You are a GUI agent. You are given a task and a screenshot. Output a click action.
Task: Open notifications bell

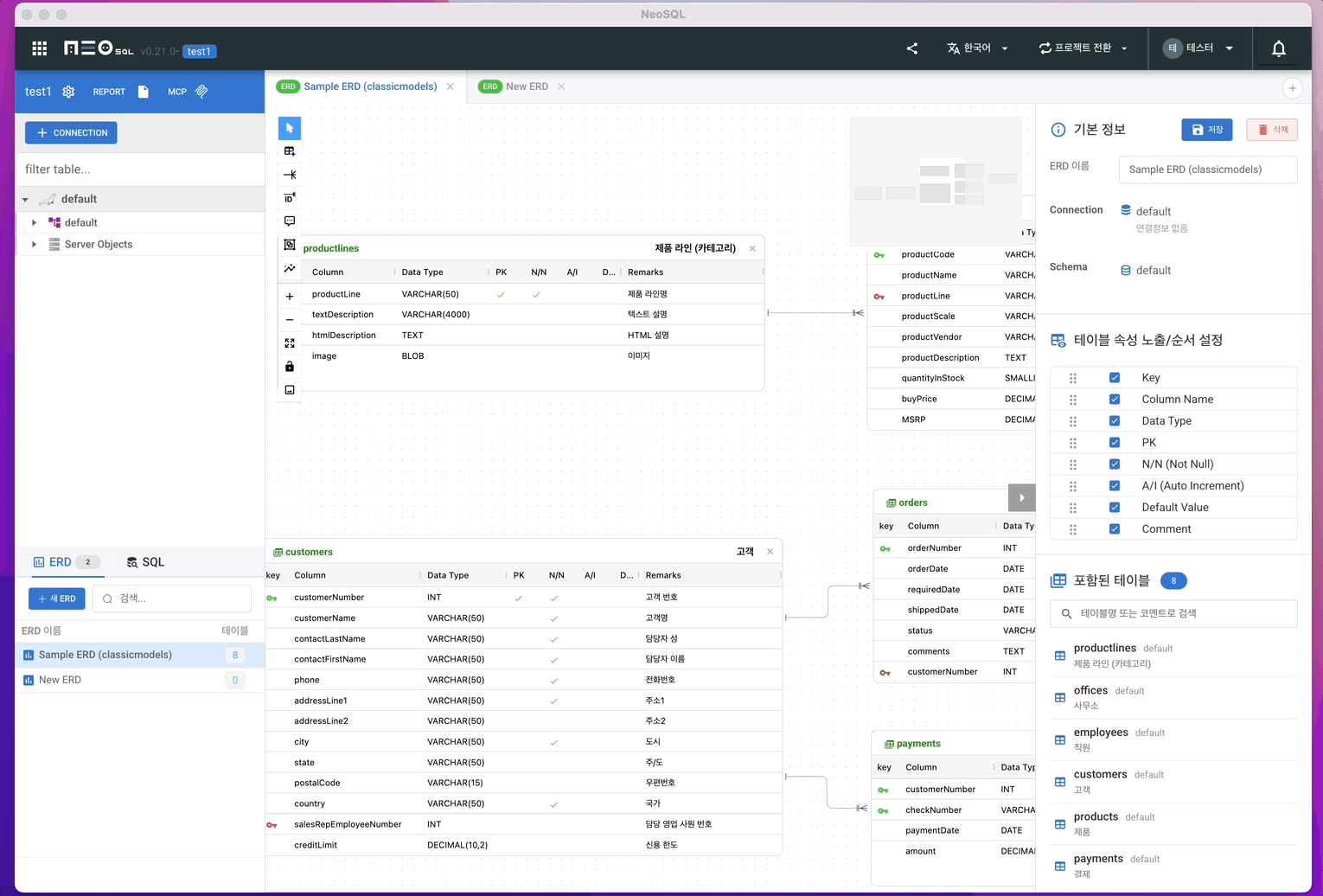pos(1278,48)
